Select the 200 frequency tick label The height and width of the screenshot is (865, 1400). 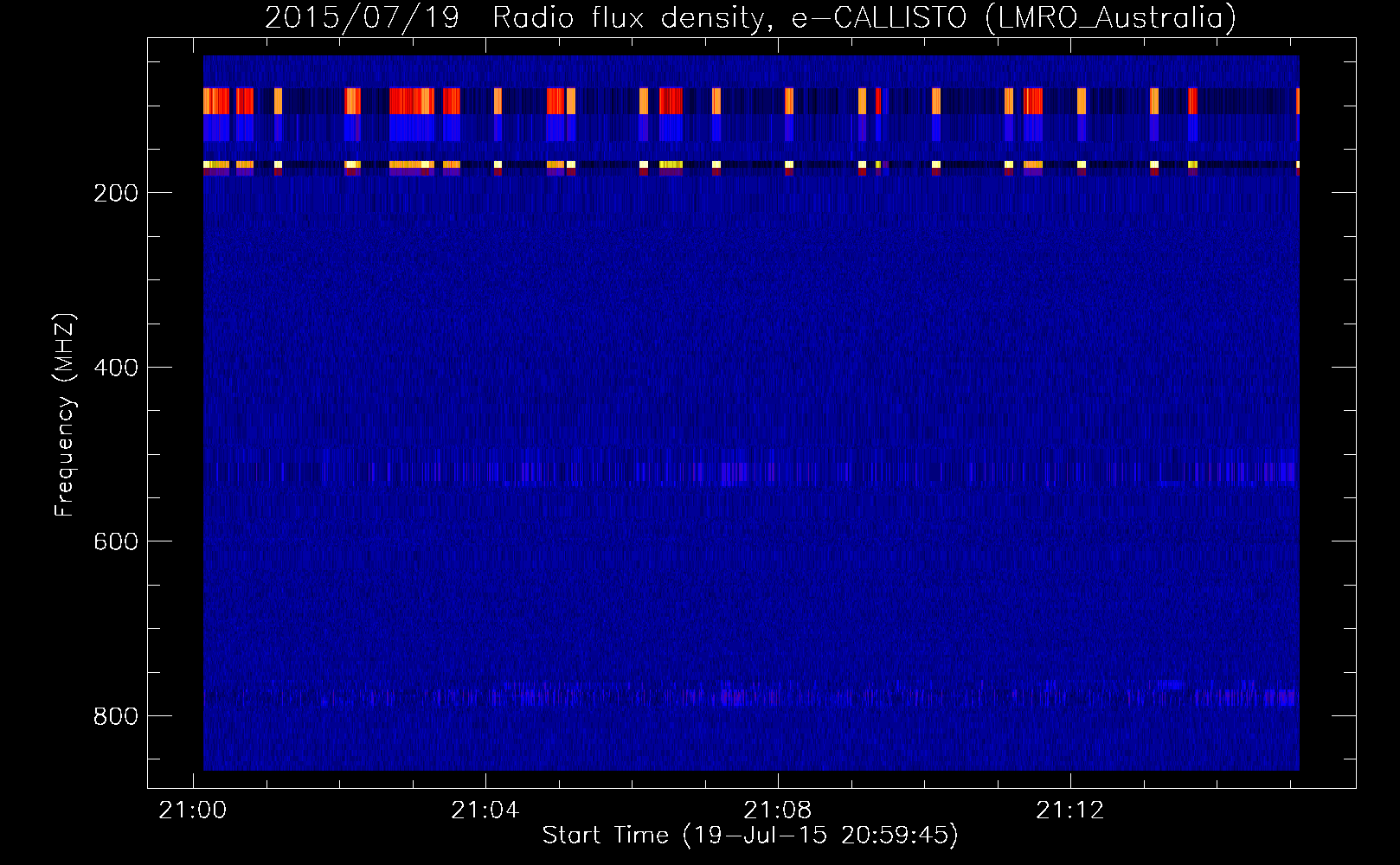point(116,193)
